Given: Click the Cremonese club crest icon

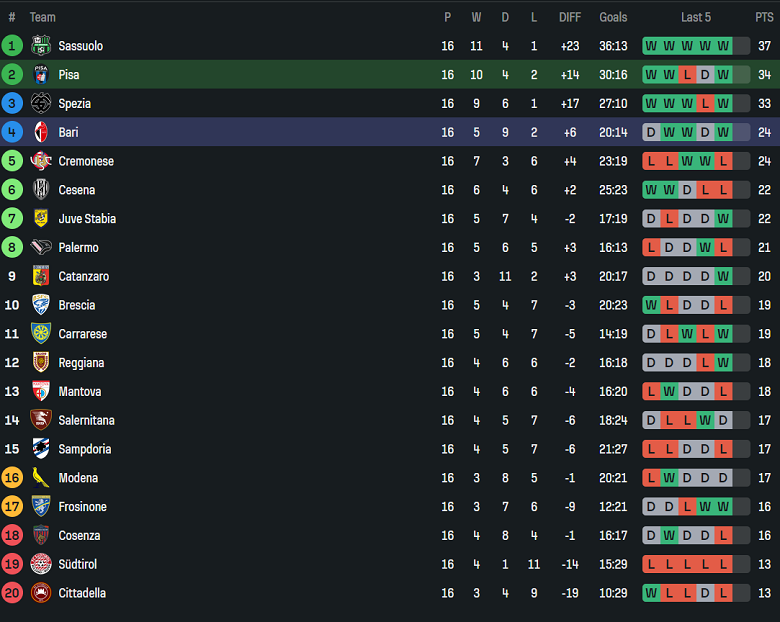Looking at the screenshot, I should (x=41, y=161).
